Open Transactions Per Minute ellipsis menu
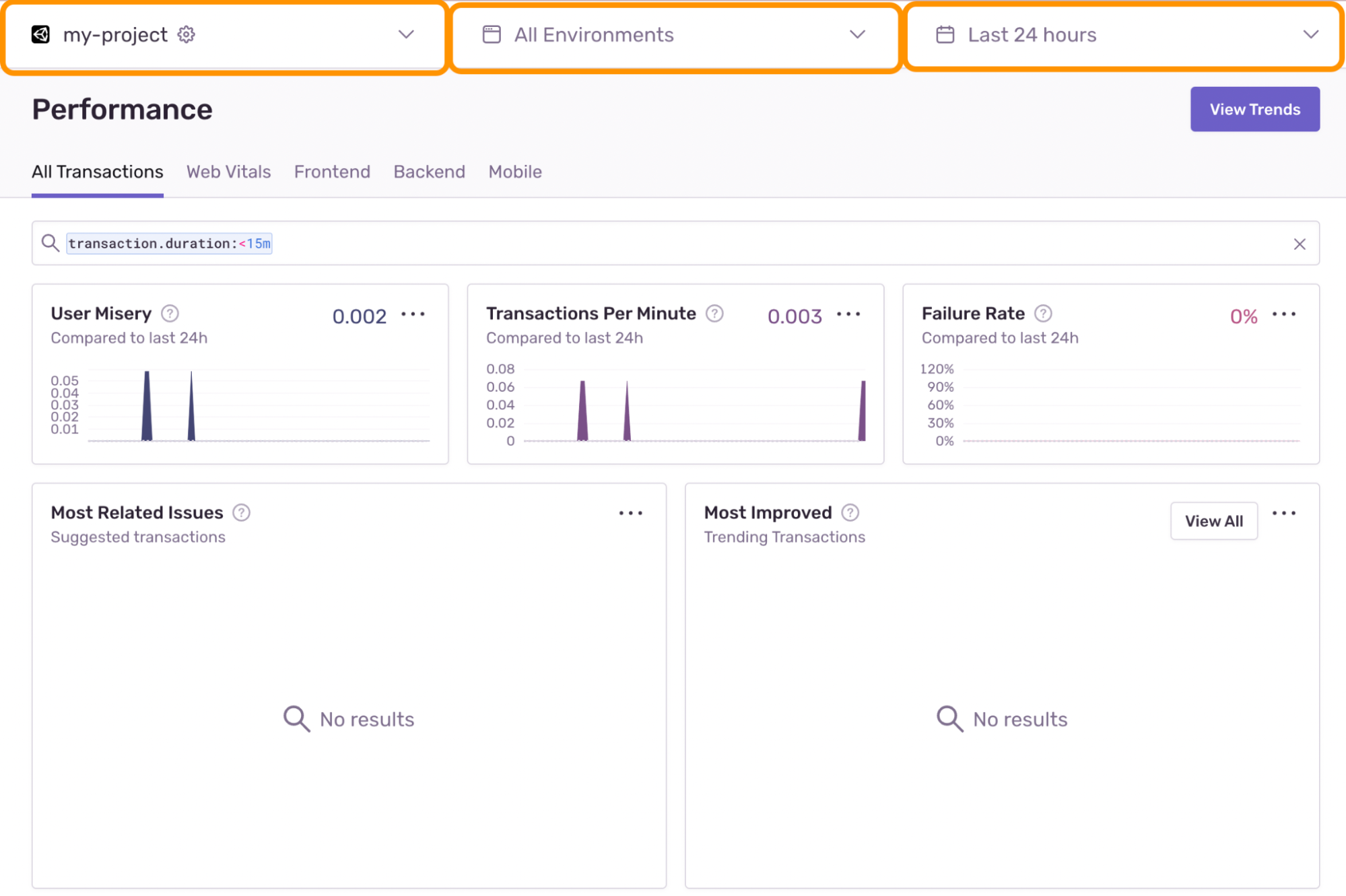This screenshot has height=896, width=1346. coord(848,314)
